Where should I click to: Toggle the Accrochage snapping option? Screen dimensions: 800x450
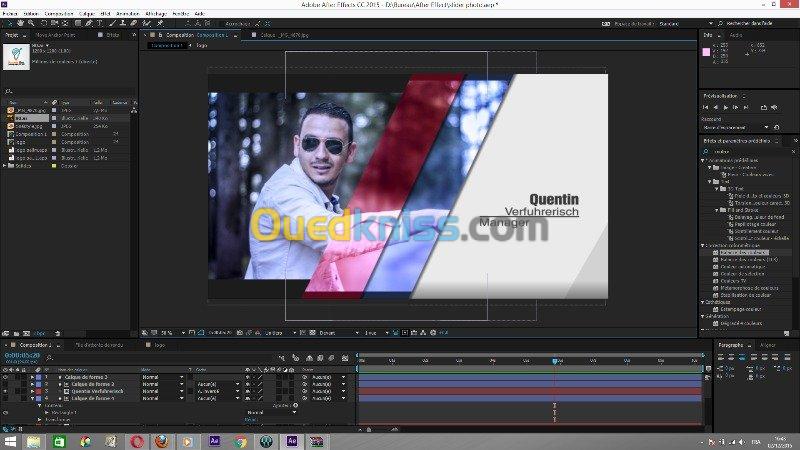tap(238, 23)
